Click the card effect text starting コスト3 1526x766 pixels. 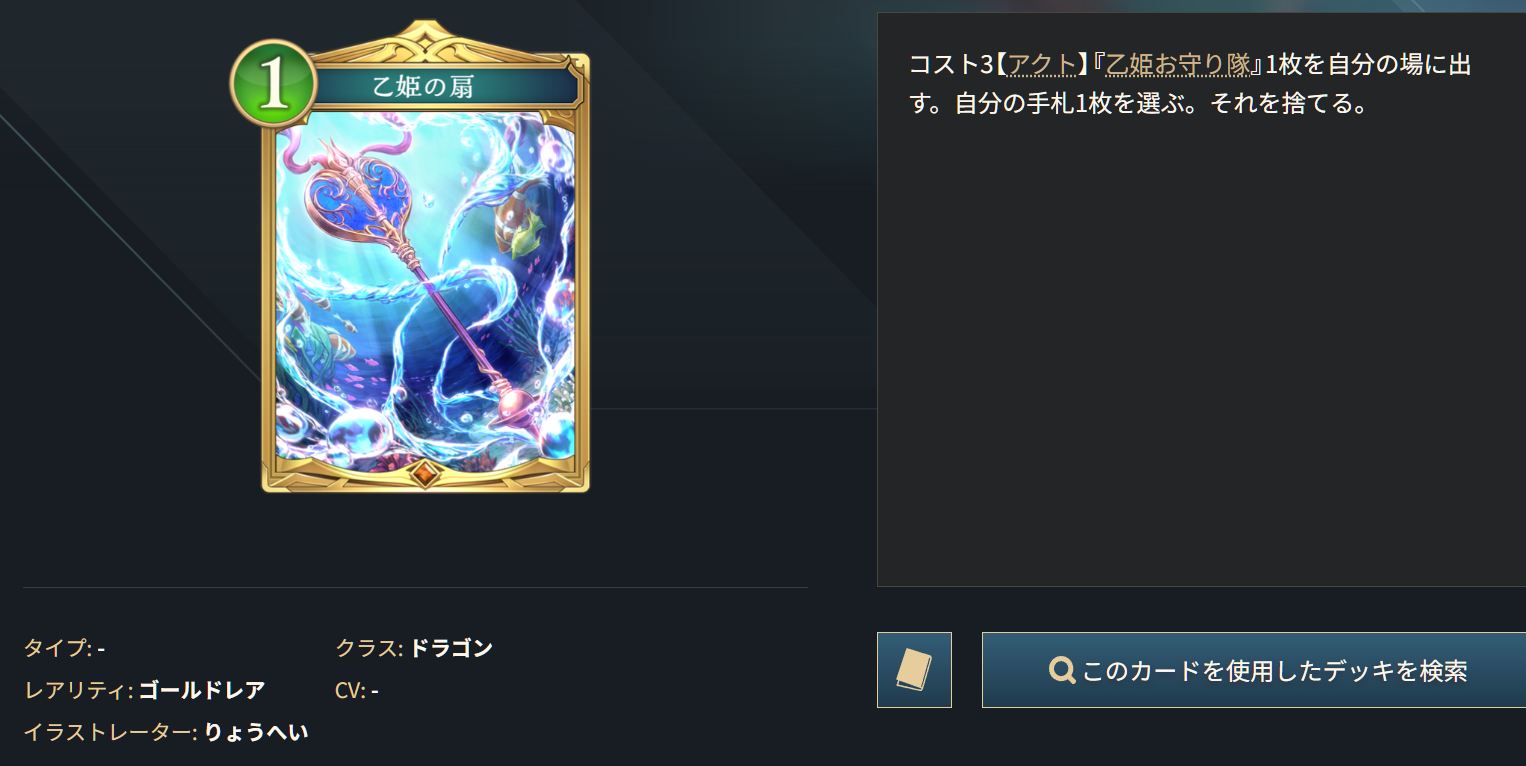(1190, 84)
